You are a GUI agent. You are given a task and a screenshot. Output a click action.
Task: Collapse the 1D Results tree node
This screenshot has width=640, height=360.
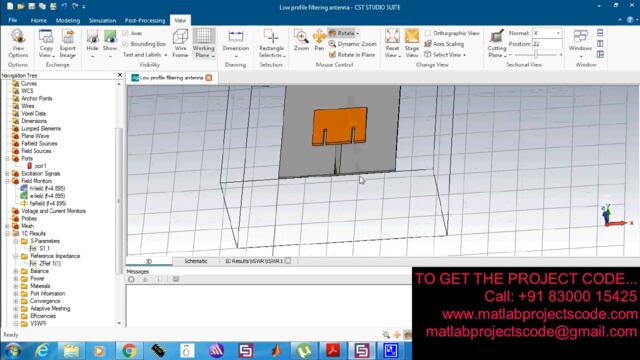tap(7, 233)
